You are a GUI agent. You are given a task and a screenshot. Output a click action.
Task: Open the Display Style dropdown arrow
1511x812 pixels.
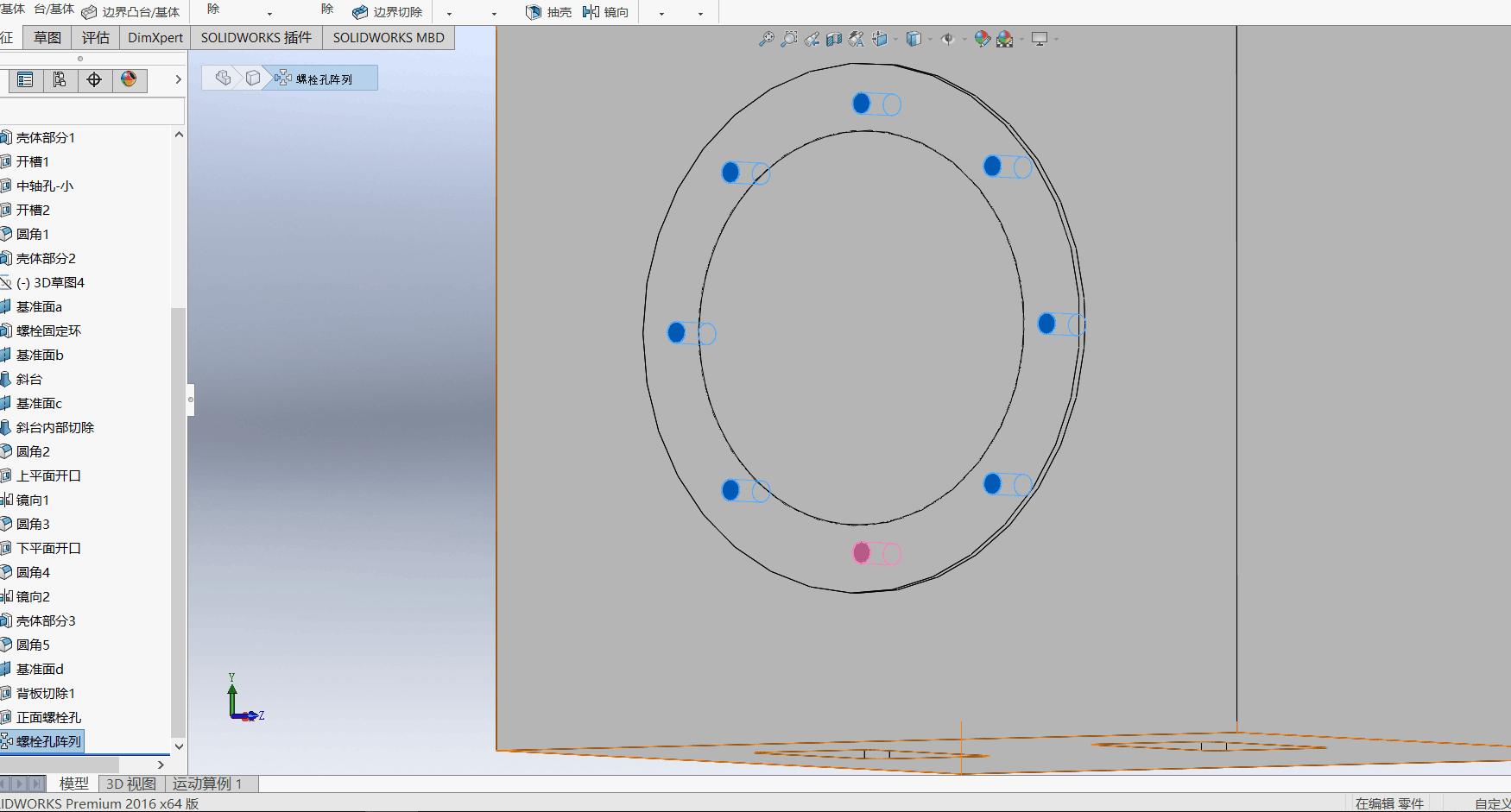(930, 39)
